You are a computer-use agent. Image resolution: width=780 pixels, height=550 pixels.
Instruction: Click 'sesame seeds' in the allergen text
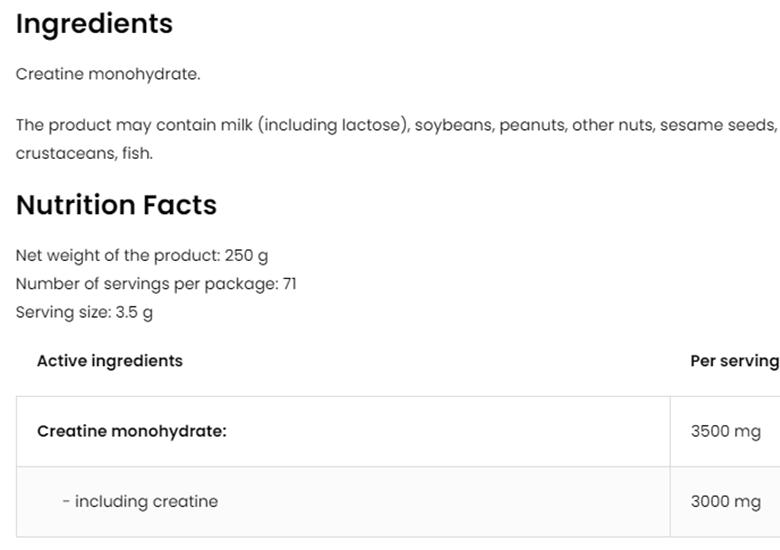(x=717, y=125)
